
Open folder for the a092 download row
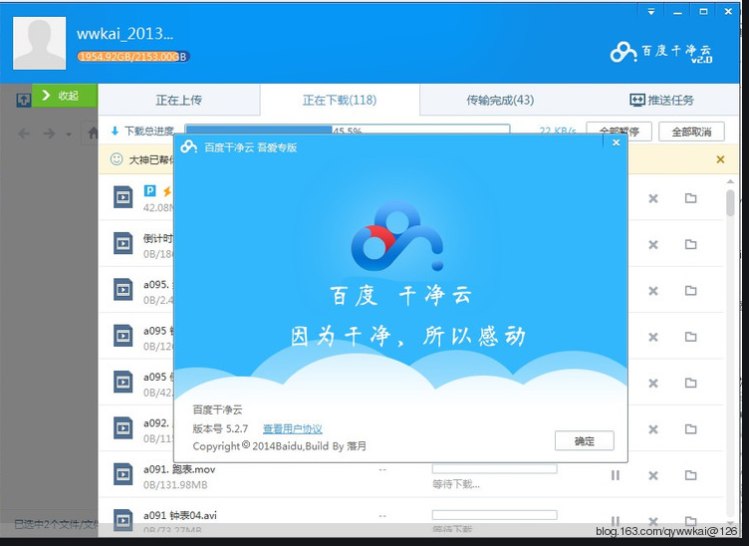pyautogui.click(x=690, y=429)
